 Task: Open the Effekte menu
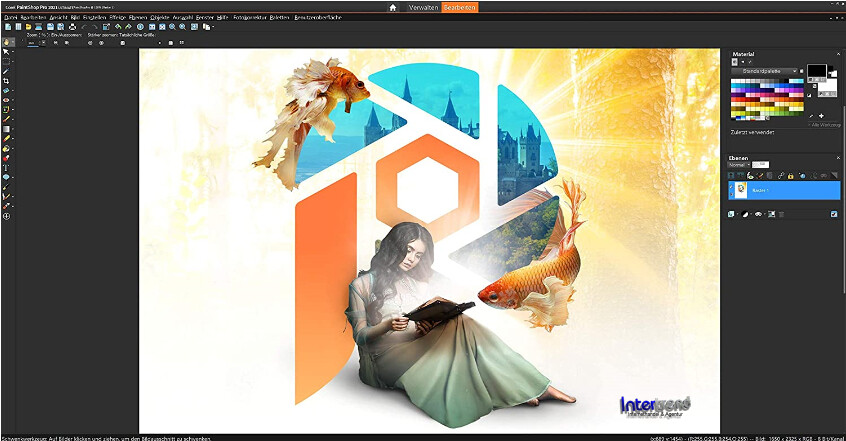(118, 17)
